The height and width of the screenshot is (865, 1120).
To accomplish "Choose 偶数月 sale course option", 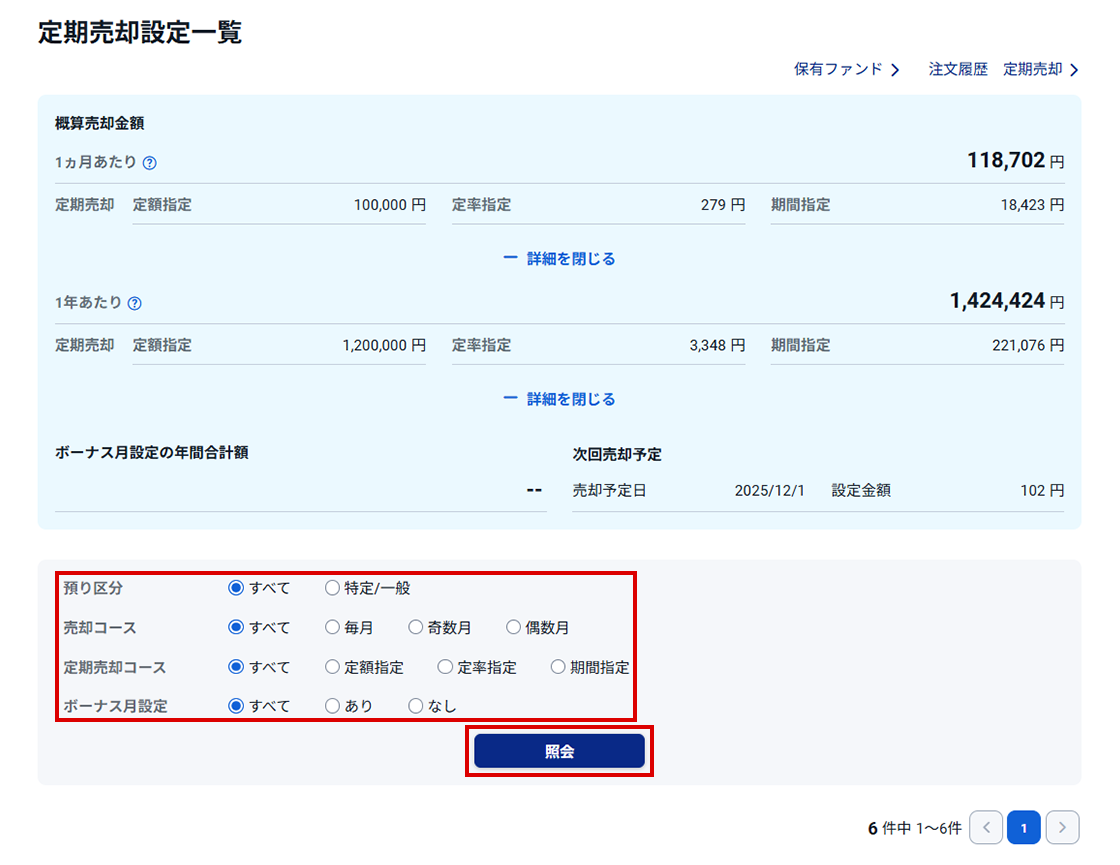I will (x=514, y=628).
